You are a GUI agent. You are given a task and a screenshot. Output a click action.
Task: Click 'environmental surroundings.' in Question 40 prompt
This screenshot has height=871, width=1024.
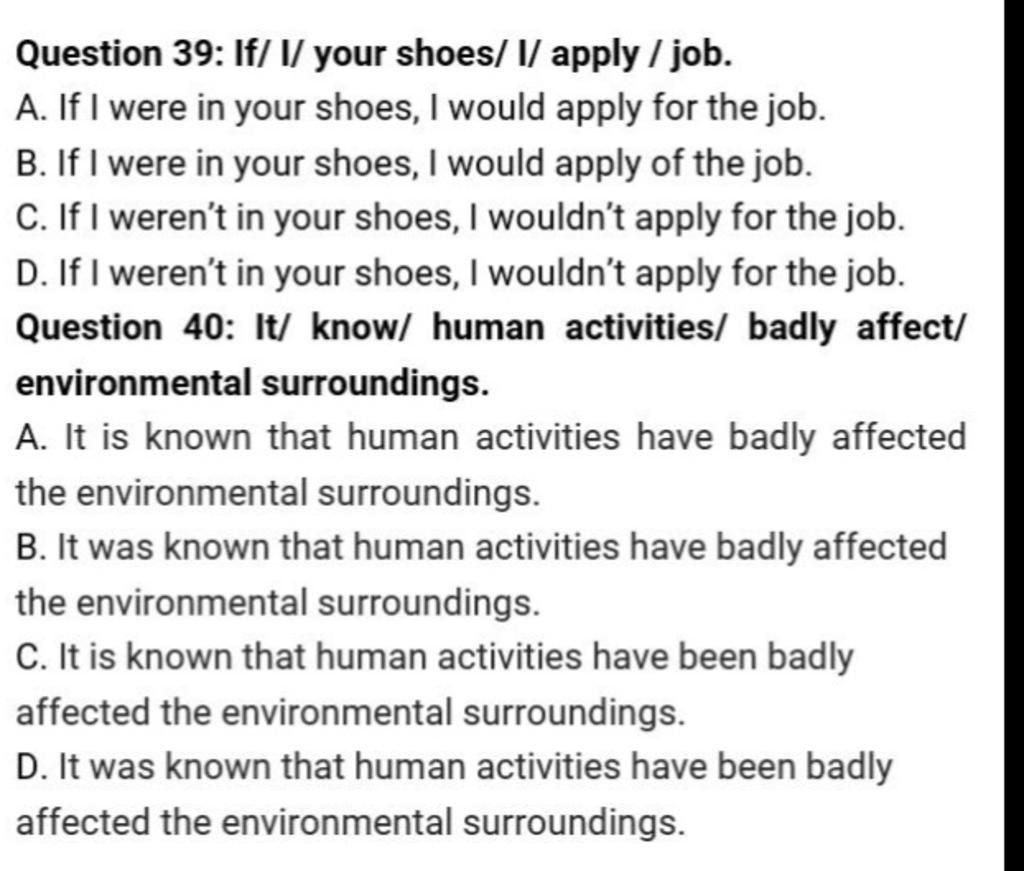(x=252, y=383)
